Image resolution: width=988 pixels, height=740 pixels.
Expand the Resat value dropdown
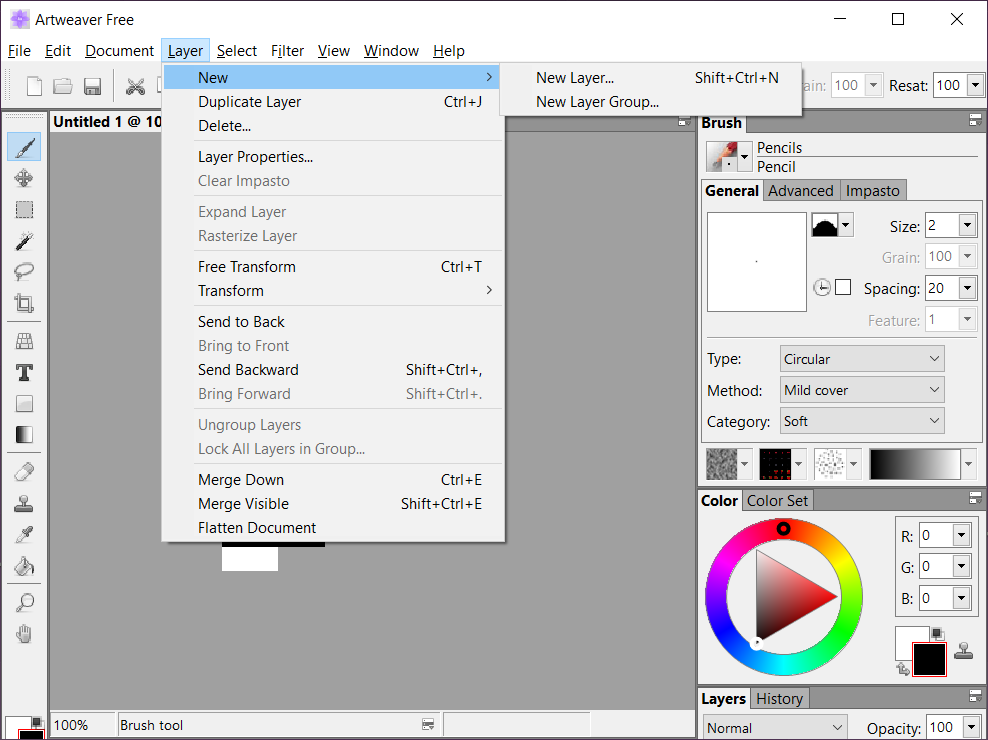(975, 84)
